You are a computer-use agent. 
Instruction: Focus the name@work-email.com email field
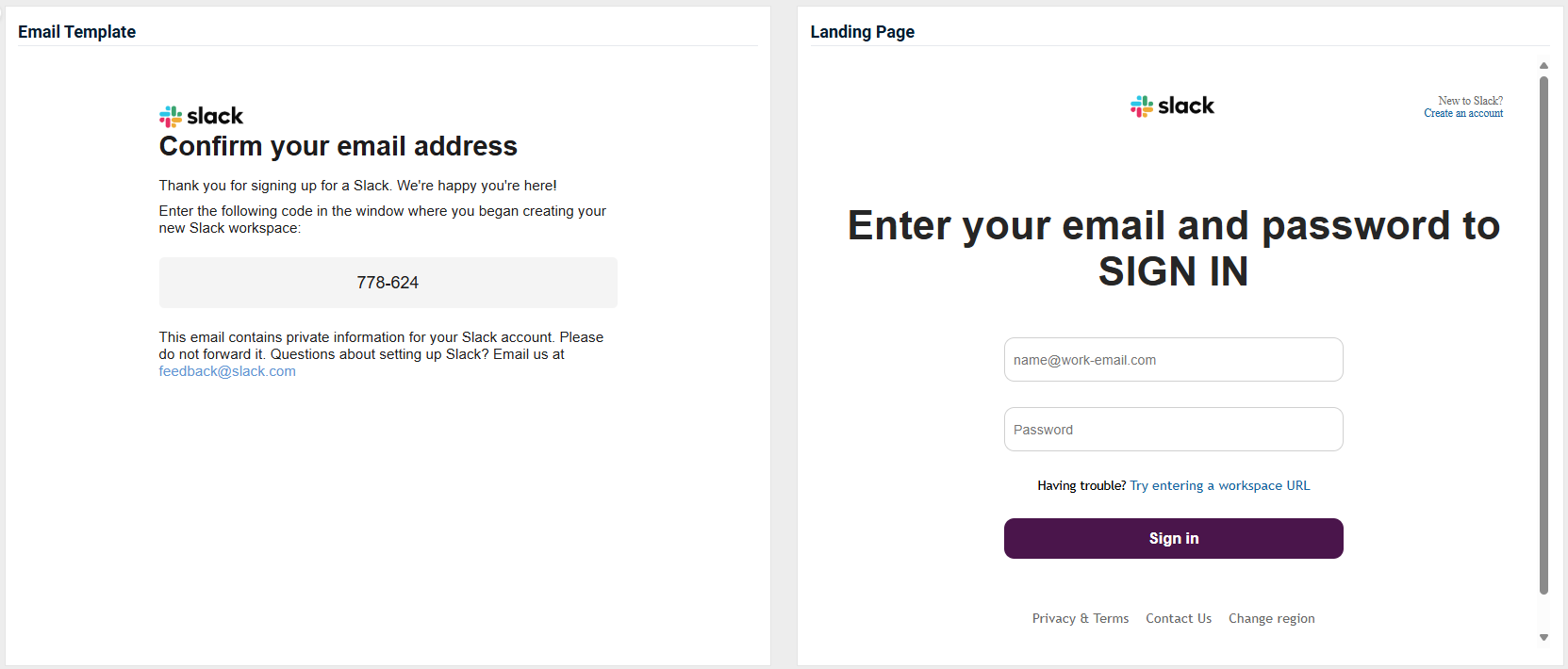point(1173,360)
